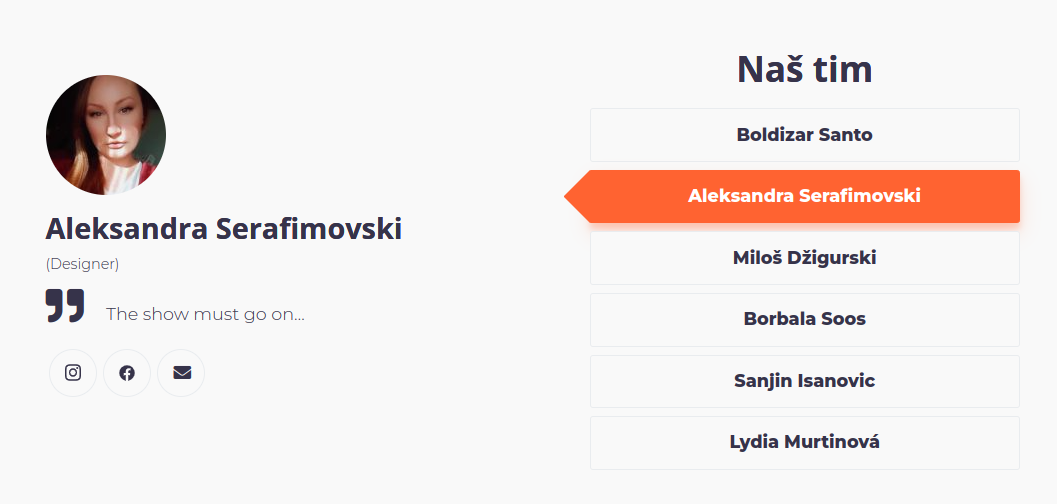
Task: Click the "Naš tim" section heading
Action: [x=804, y=69]
